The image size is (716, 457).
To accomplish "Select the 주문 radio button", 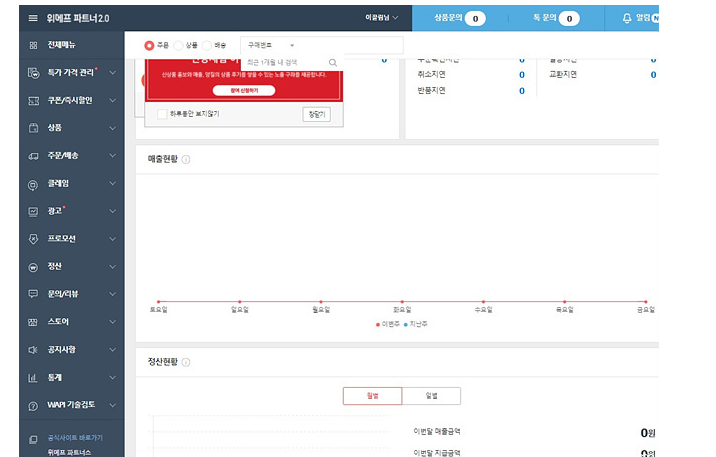I will click(149, 45).
